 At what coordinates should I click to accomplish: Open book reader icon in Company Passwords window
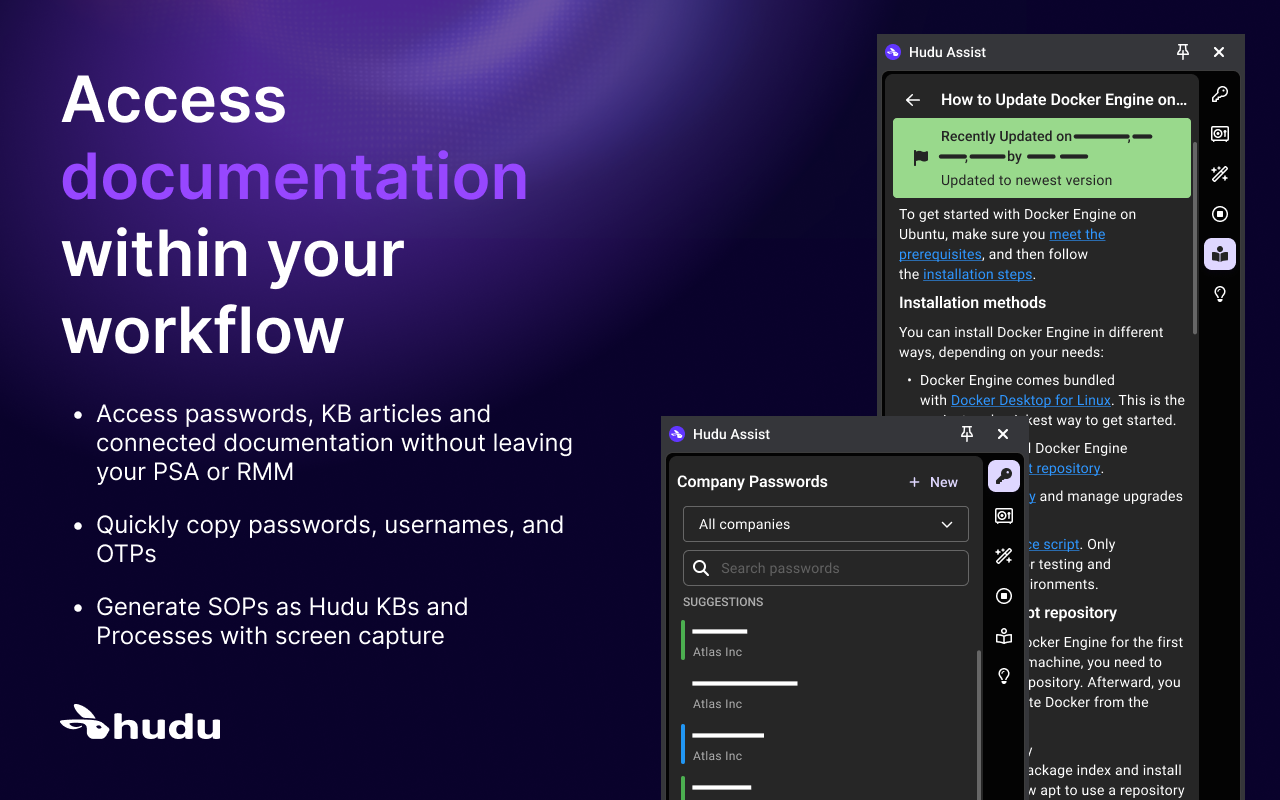(x=1004, y=636)
